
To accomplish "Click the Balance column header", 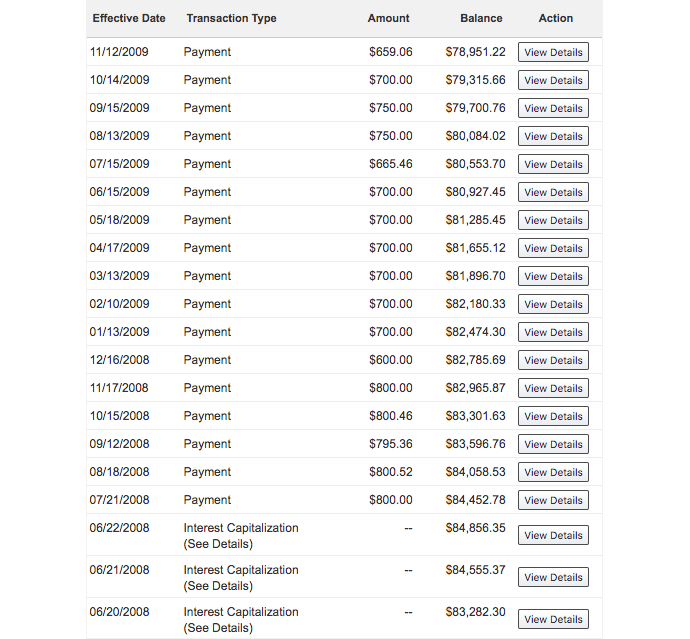I will 481,18.
